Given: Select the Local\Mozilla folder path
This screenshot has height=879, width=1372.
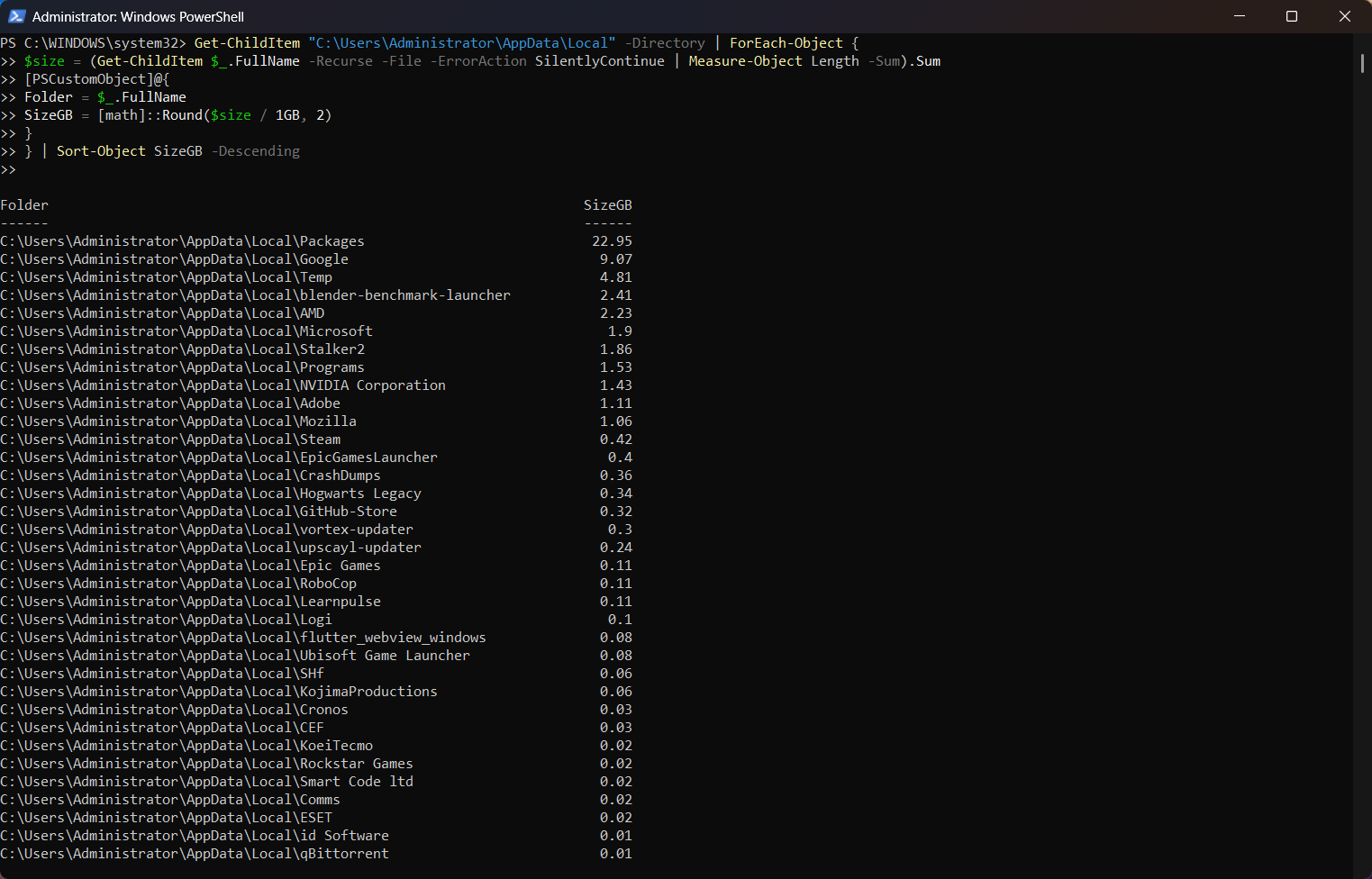Looking at the screenshot, I should (178, 421).
